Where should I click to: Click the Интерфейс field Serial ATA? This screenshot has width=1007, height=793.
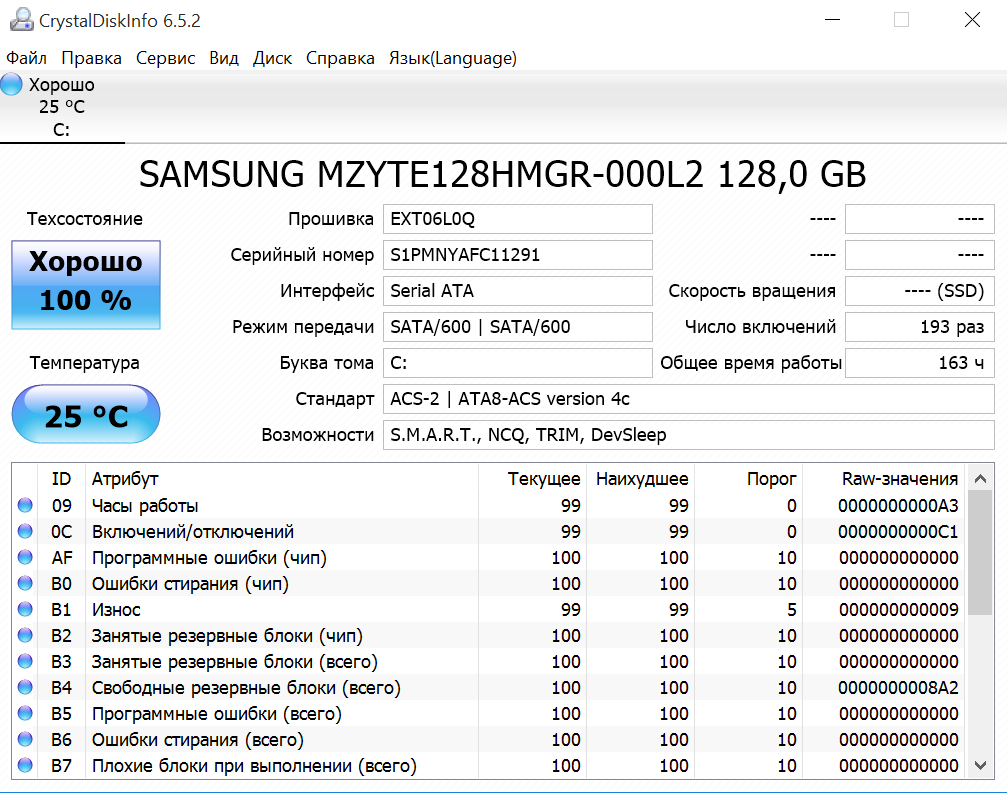coord(518,291)
